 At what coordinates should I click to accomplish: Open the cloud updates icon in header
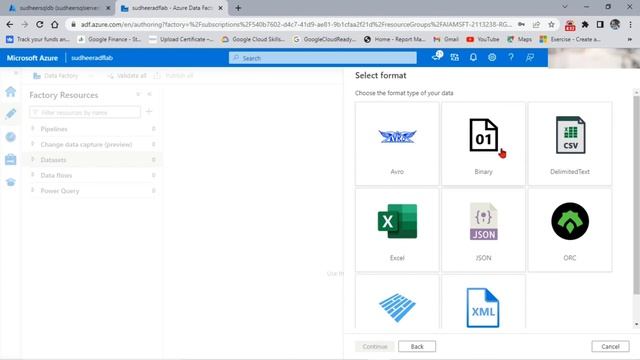pos(436,57)
